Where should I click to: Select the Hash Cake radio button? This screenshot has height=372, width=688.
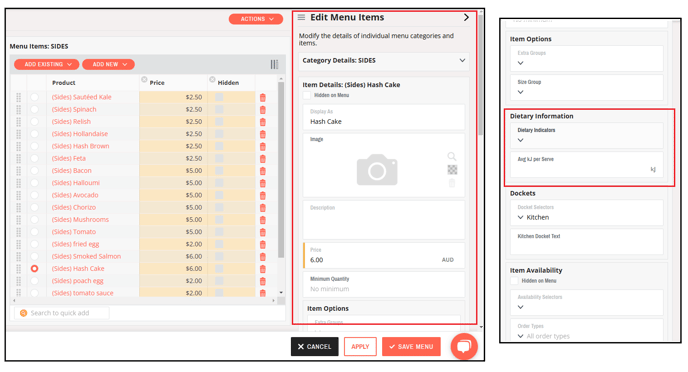click(x=34, y=268)
